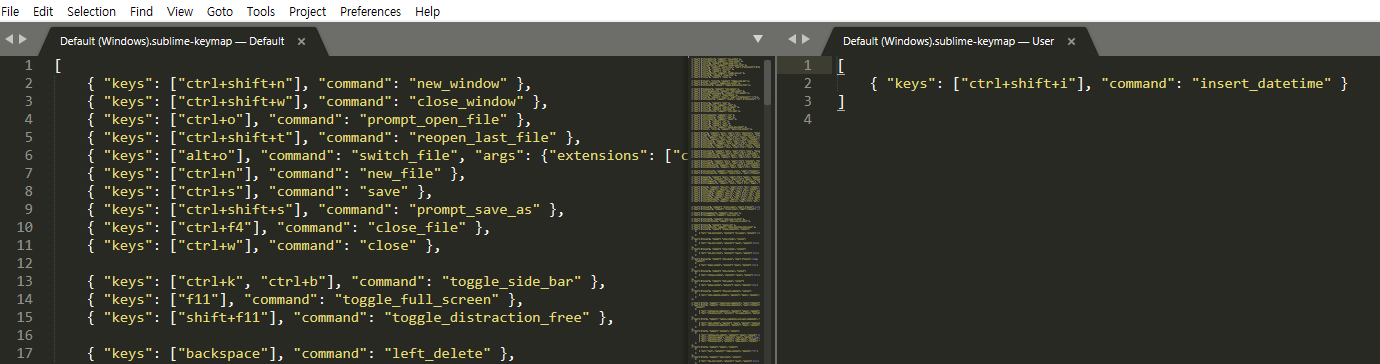The width and height of the screenshot is (1380, 364).
Task: Click "backspace" key binding text
Action: click(x=226, y=353)
